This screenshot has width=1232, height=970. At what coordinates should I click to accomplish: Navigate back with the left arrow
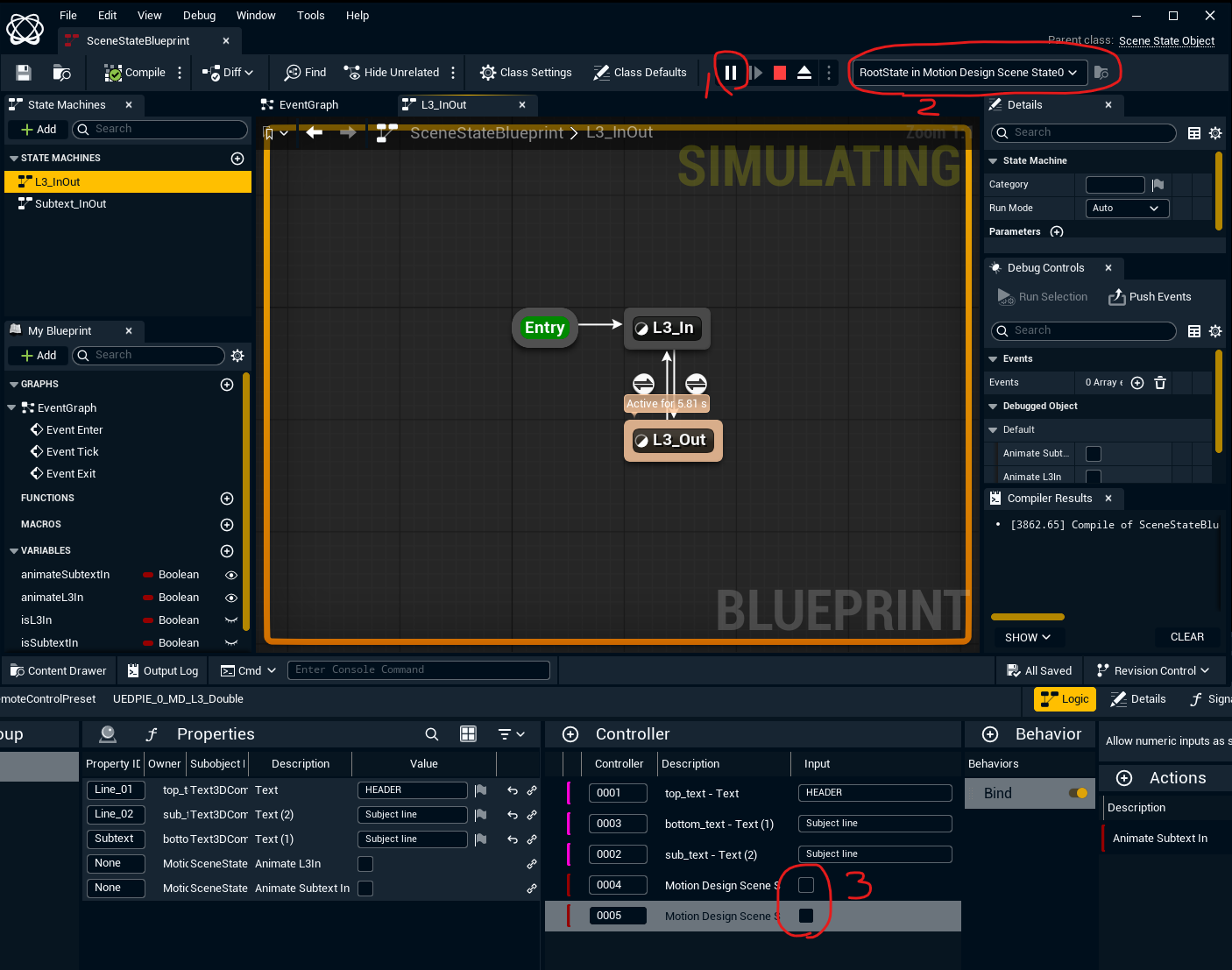coord(315,132)
